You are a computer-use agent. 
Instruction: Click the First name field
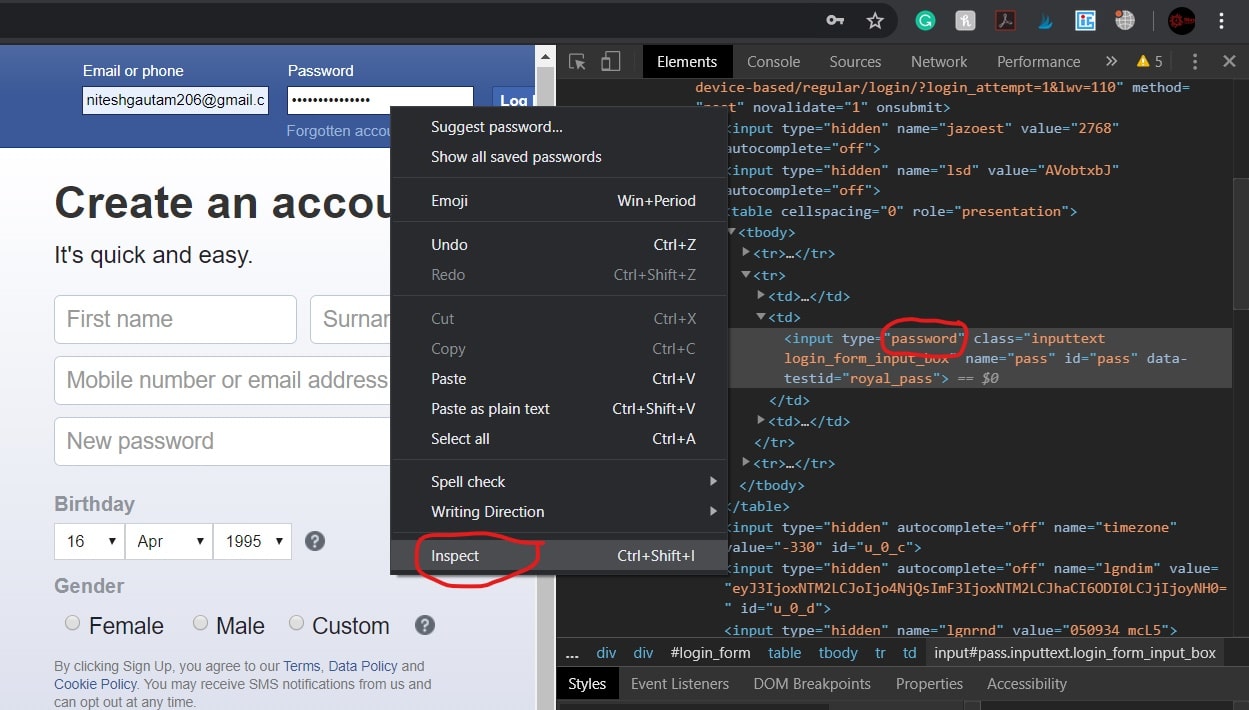pyautogui.click(x=175, y=320)
